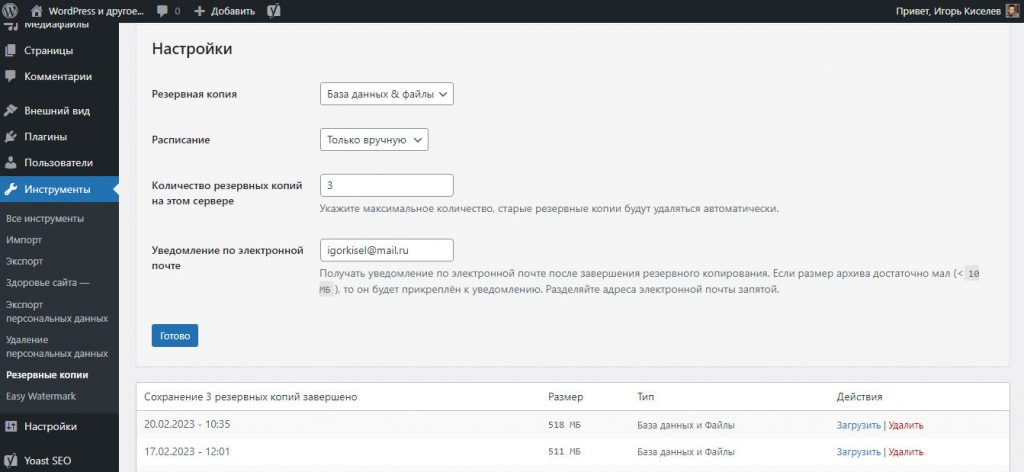Expand the Расписание schedule dropdown
1024x472 pixels.
[374, 140]
